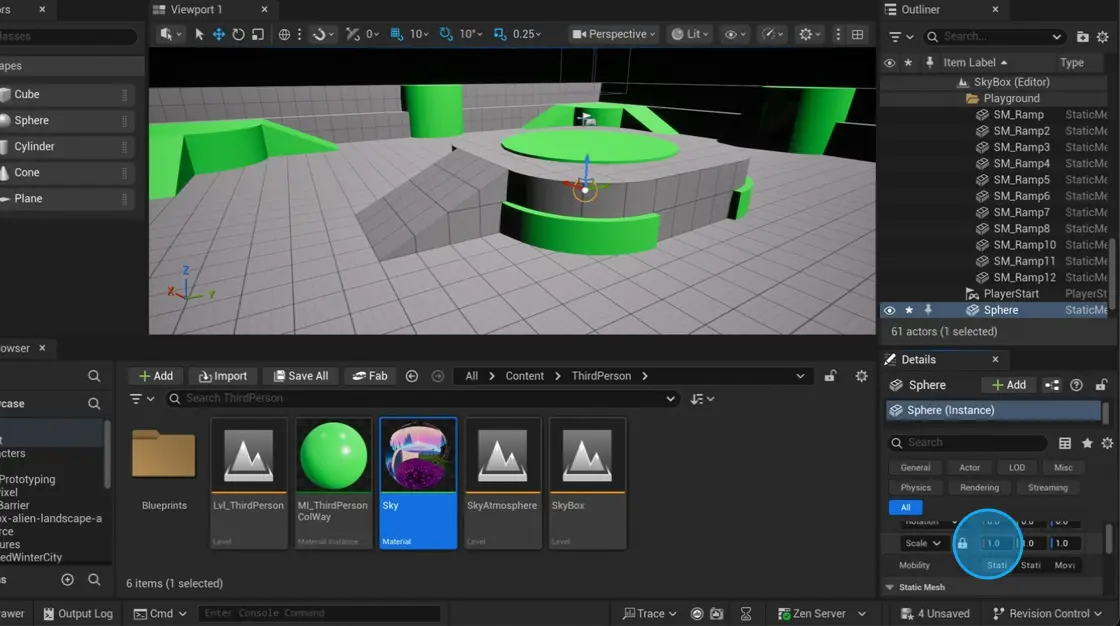Toggle the Details panel lock icon
This screenshot has width=1120, height=626.
1101,385
